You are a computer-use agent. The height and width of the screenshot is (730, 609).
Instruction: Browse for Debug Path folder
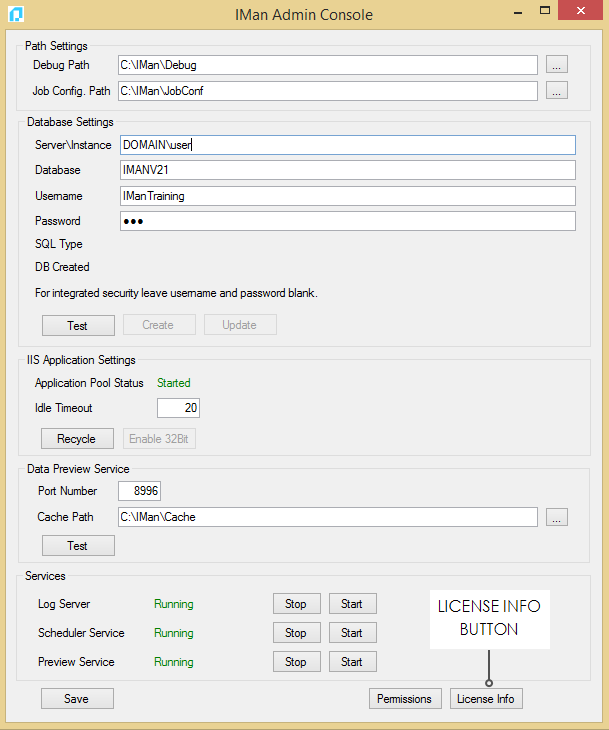[x=557, y=65]
